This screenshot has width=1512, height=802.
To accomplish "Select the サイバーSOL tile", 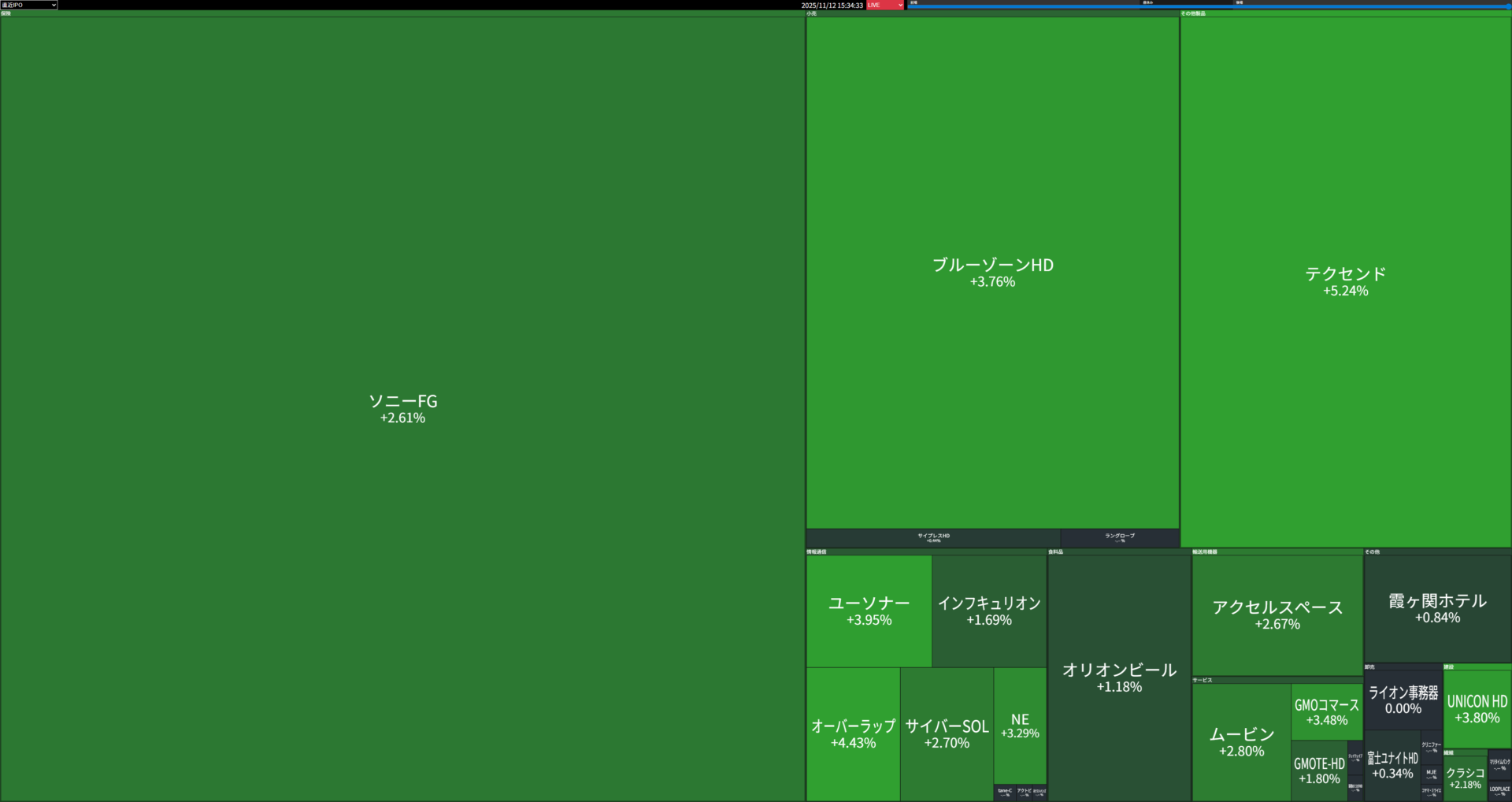I will [947, 733].
